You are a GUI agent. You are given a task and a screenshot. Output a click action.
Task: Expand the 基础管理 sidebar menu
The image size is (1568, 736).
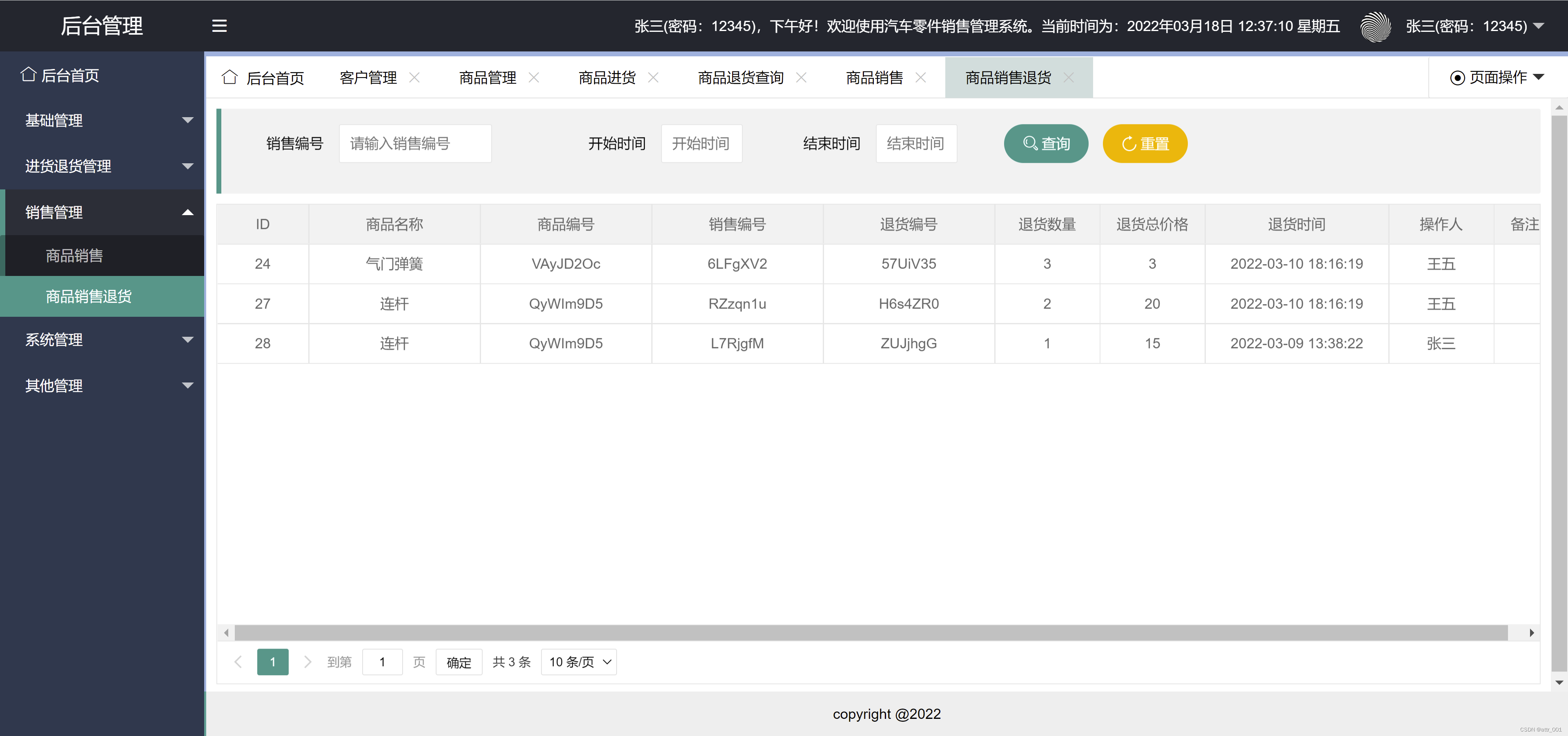[x=102, y=120]
